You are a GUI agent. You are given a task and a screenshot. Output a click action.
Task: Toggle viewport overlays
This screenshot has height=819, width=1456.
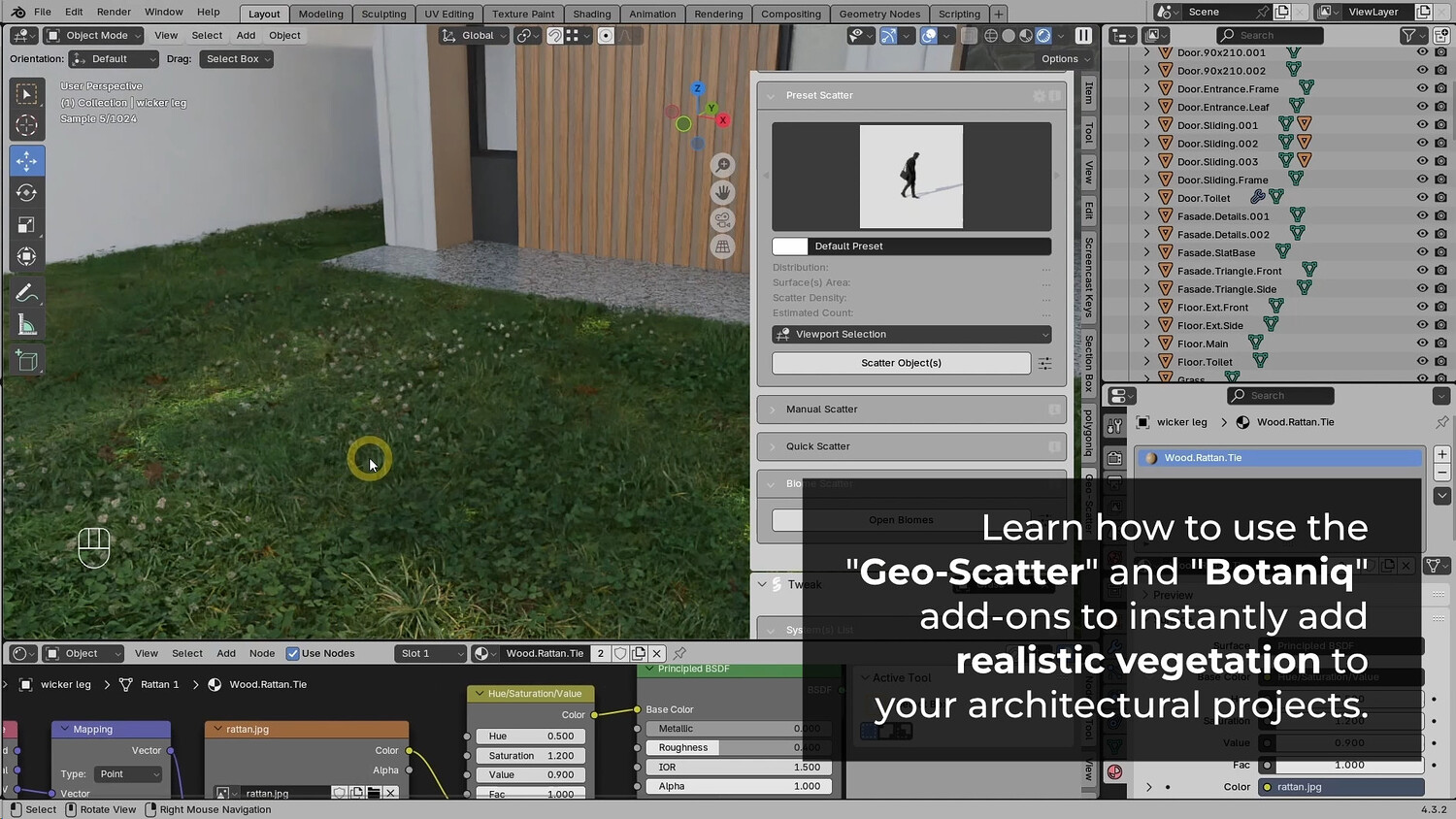(x=929, y=36)
